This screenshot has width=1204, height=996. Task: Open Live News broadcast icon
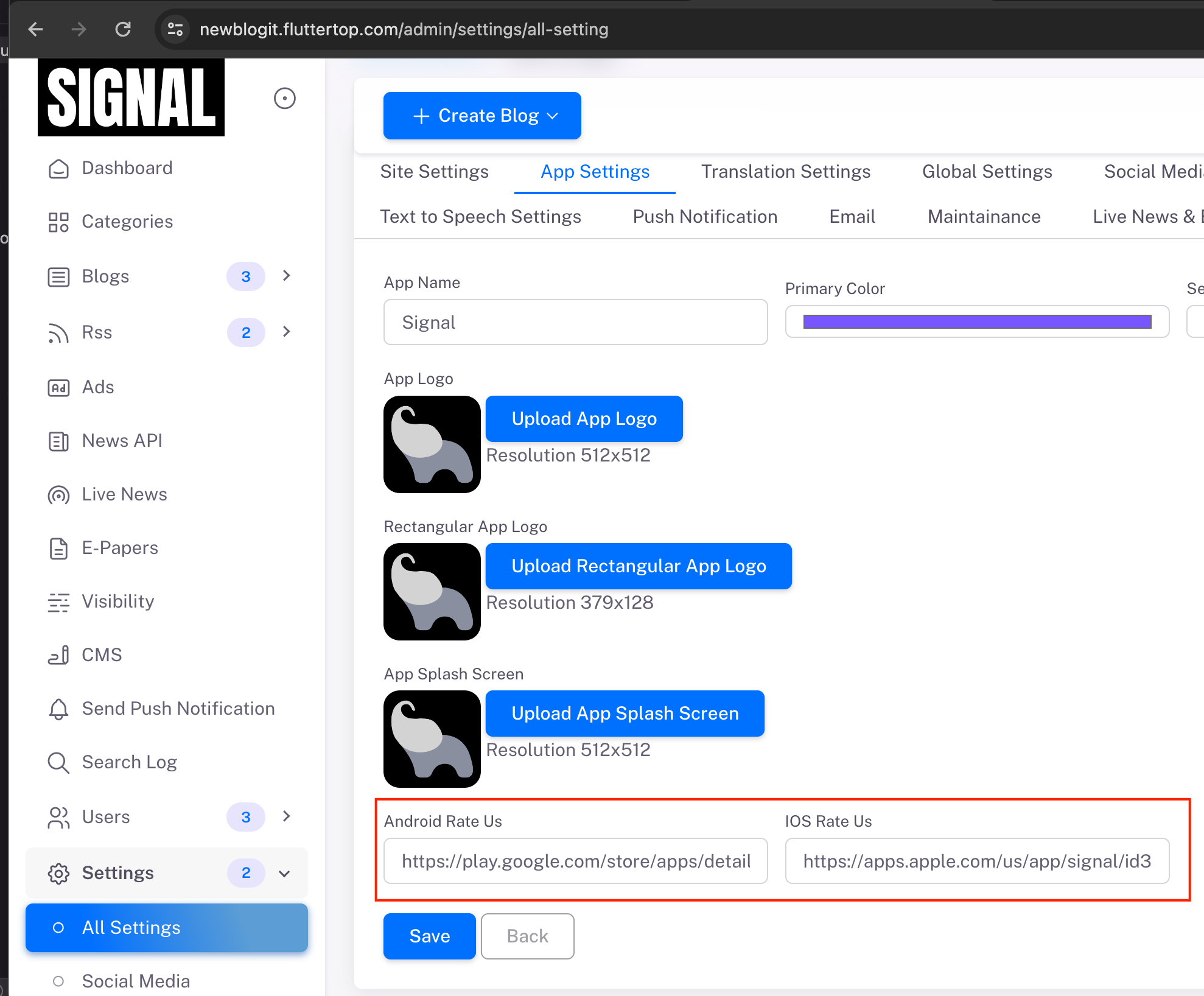pyautogui.click(x=58, y=495)
